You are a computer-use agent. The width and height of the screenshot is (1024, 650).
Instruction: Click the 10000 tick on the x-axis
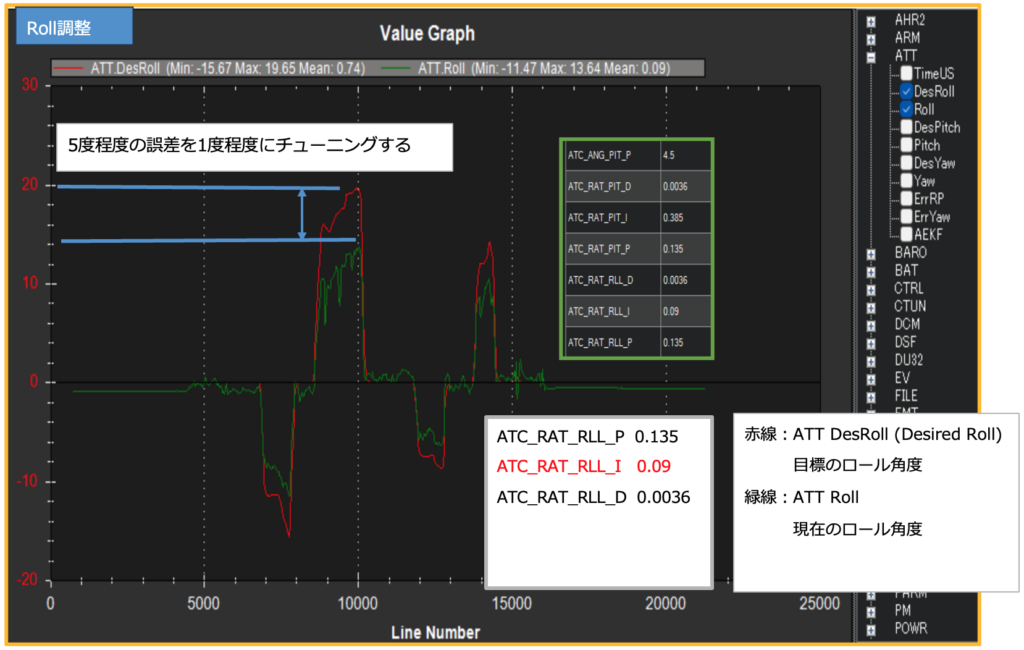[357, 603]
